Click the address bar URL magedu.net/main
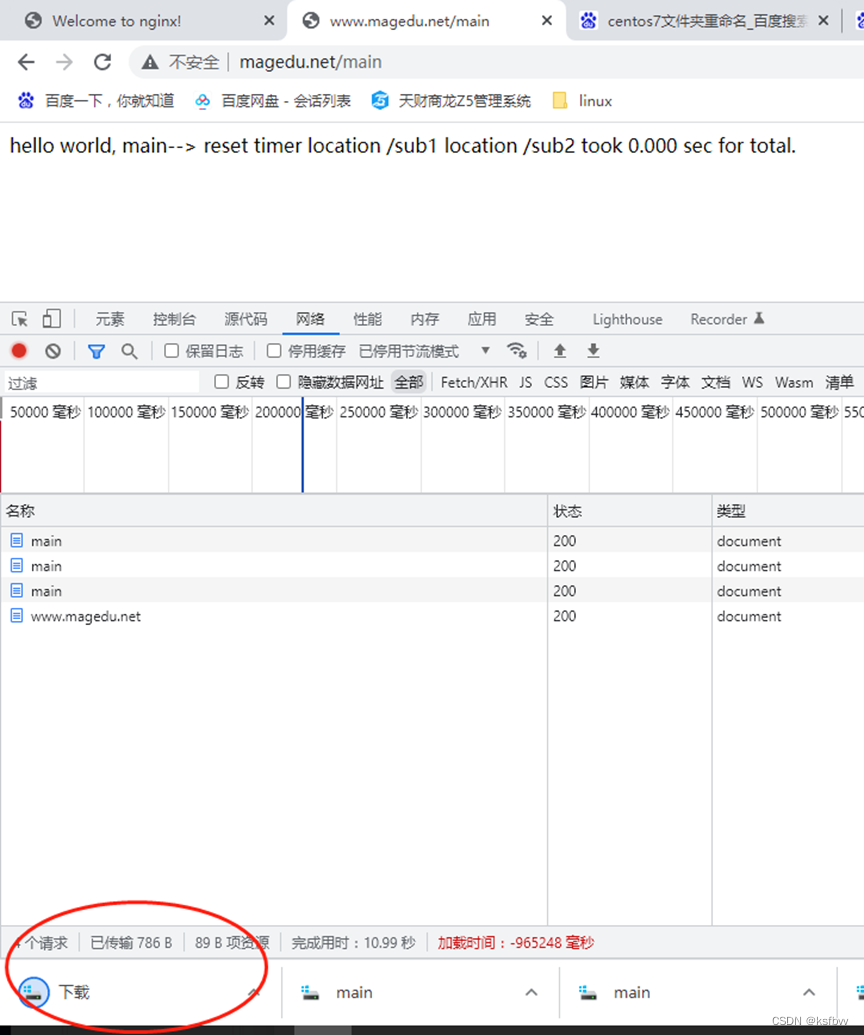 (310, 62)
